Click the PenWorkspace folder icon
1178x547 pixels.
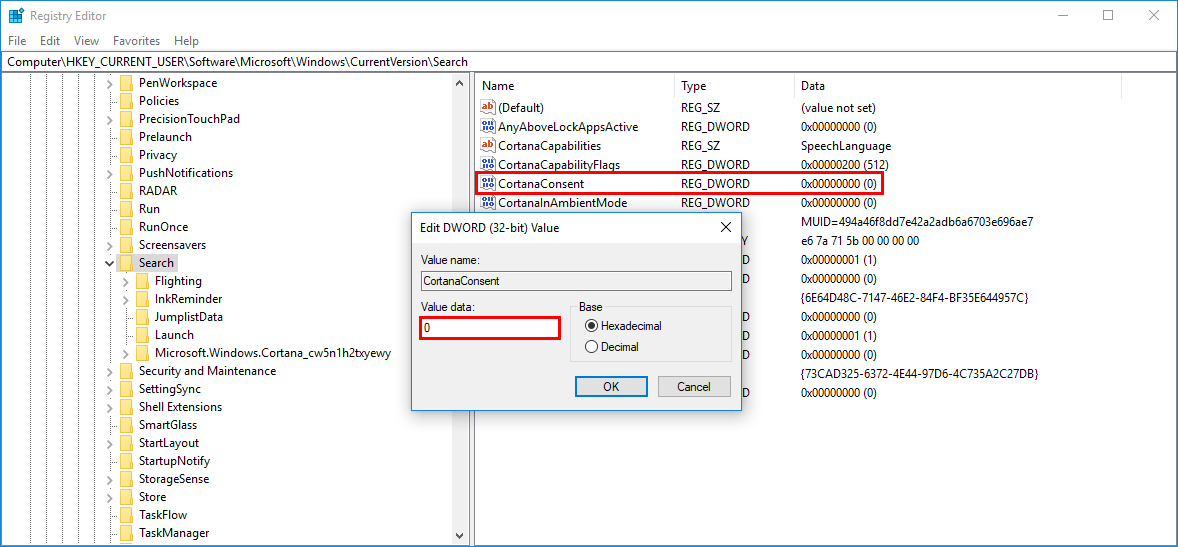click(126, 83)
